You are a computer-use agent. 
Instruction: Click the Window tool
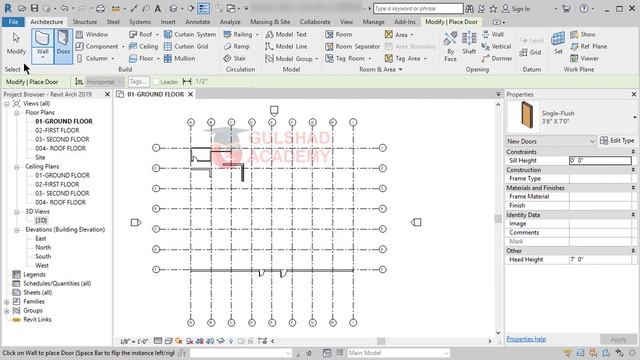(92, 34)
